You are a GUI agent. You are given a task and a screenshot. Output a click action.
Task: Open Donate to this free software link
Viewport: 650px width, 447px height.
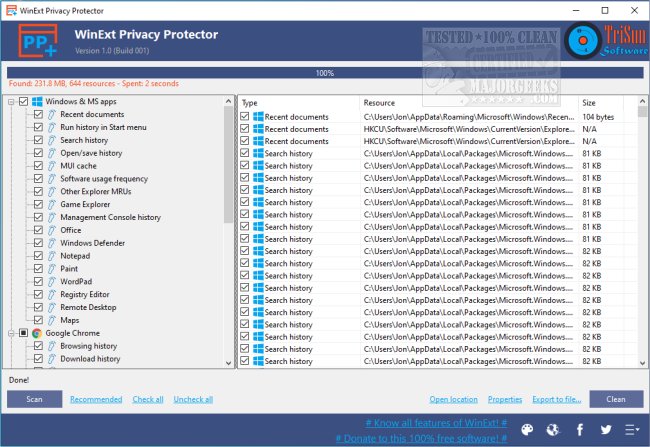point(421,438)
